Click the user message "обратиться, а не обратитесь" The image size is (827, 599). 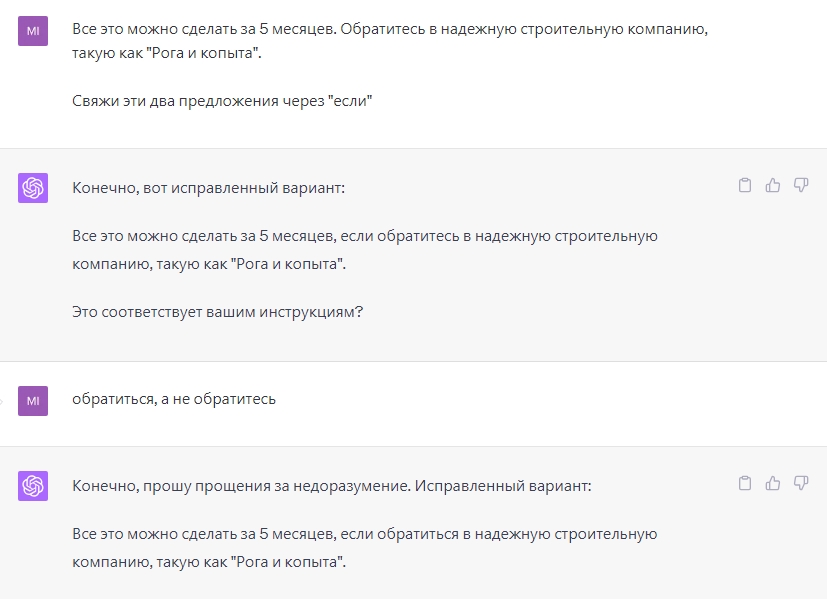(x=174, y=399)
